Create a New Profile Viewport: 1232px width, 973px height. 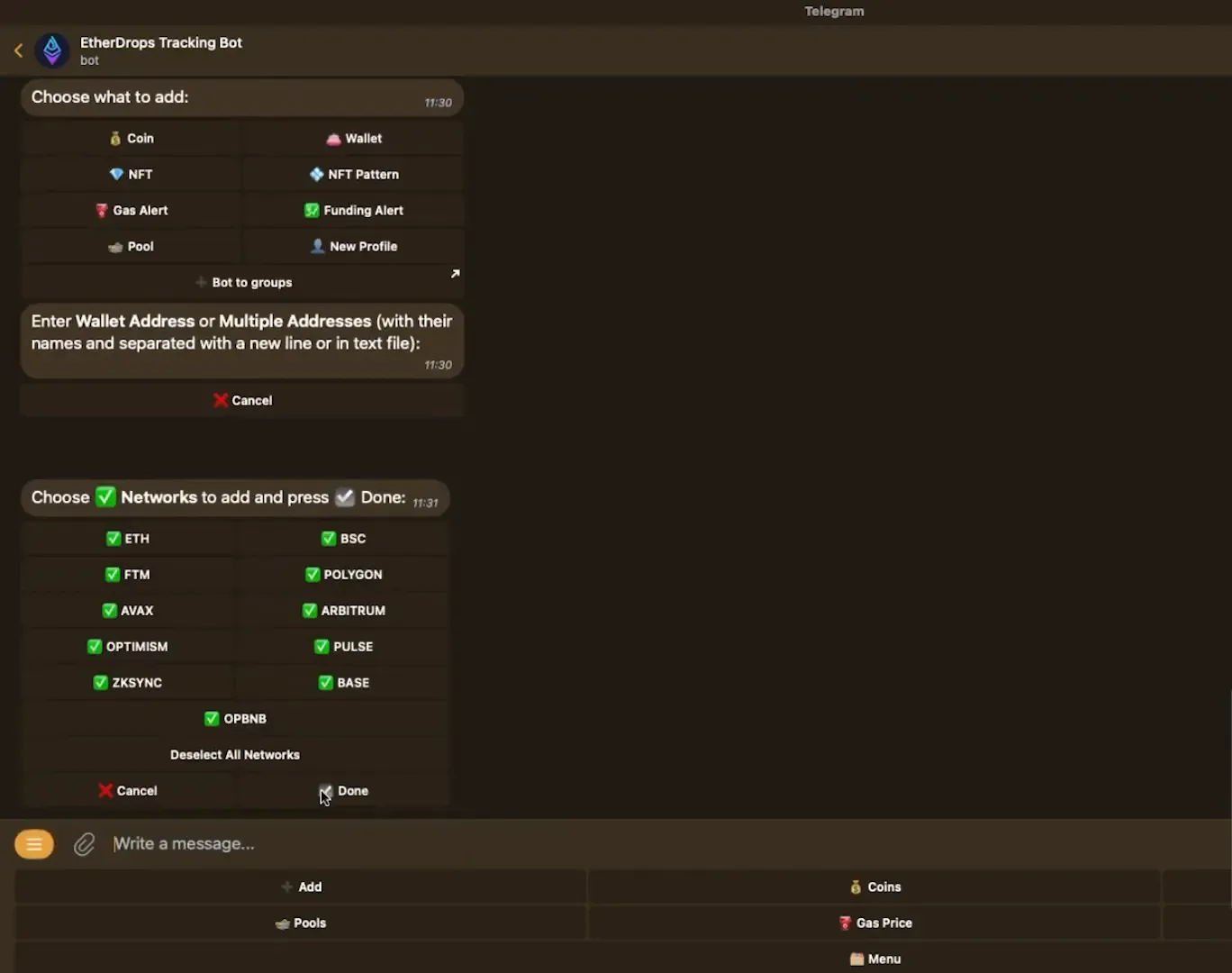point(353,246)
